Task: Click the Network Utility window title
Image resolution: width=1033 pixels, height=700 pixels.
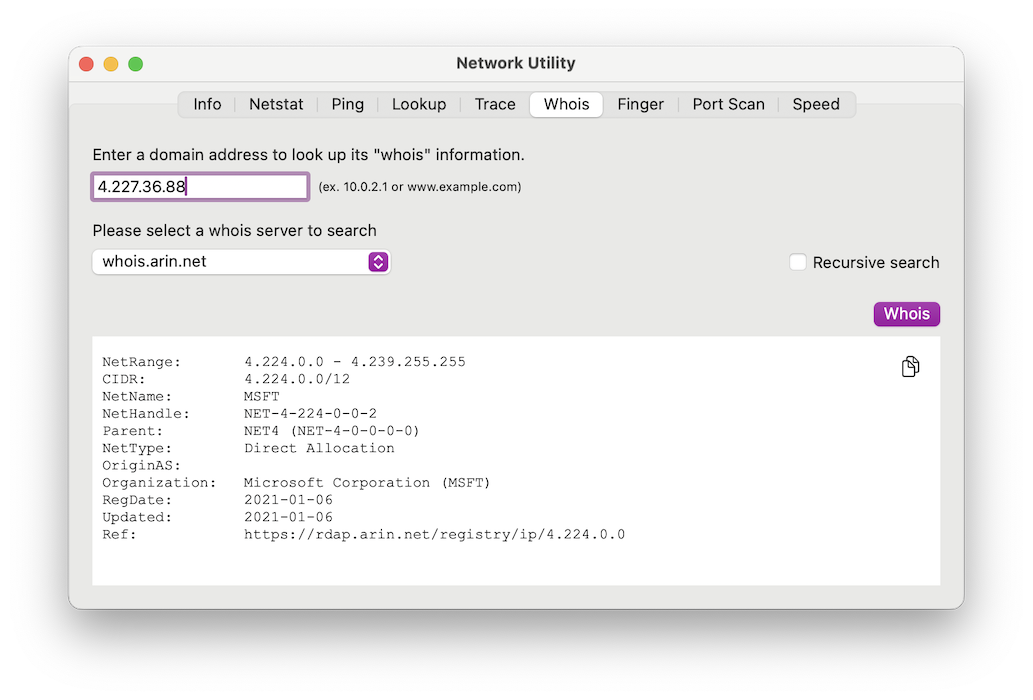Action: [516, 63]
